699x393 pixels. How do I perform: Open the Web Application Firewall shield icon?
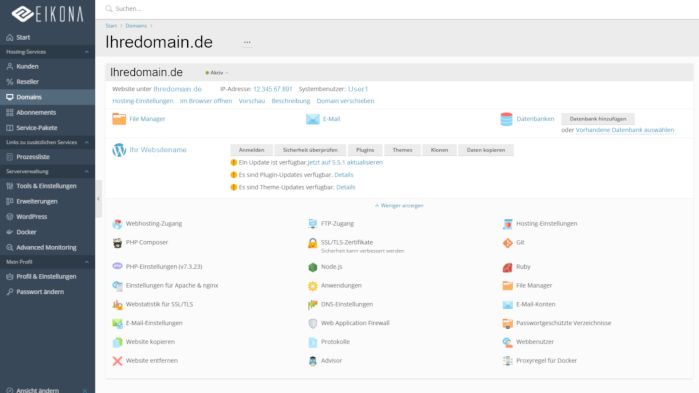[x=312, y=323]
